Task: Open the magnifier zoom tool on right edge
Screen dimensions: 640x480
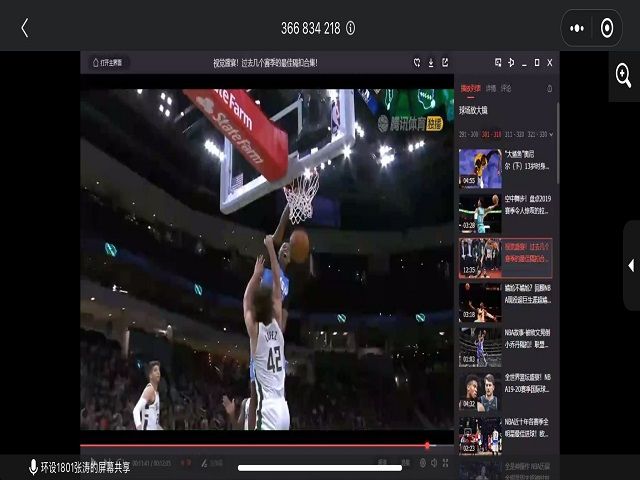Action: tap(622, 75)
